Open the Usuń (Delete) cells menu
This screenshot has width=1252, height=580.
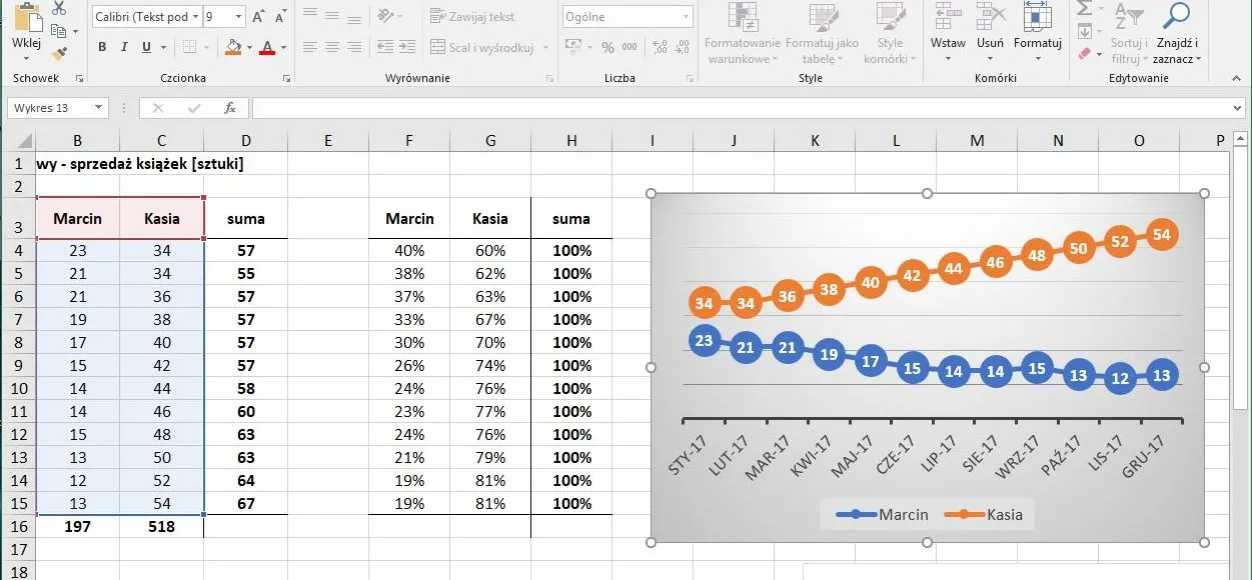pyautogui.click(x=990, y=43)
